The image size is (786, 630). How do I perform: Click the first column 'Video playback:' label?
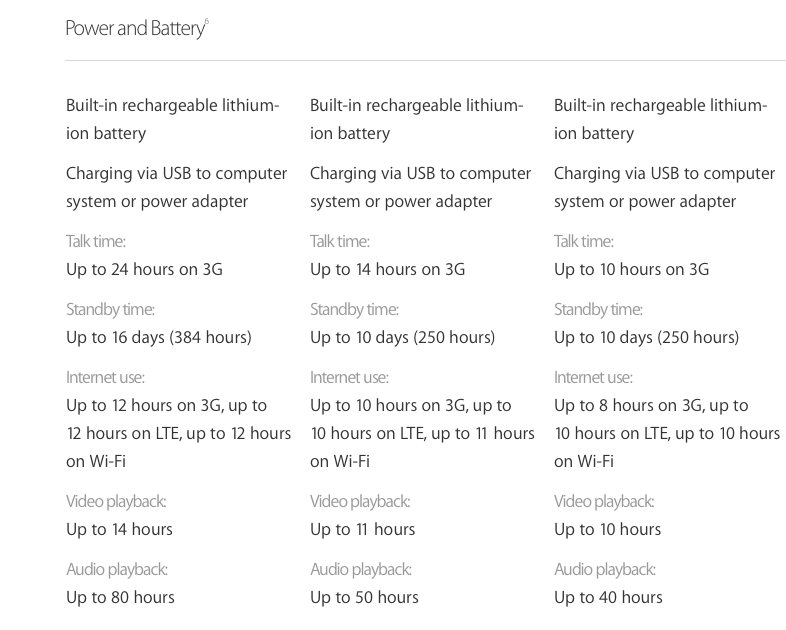116,501
